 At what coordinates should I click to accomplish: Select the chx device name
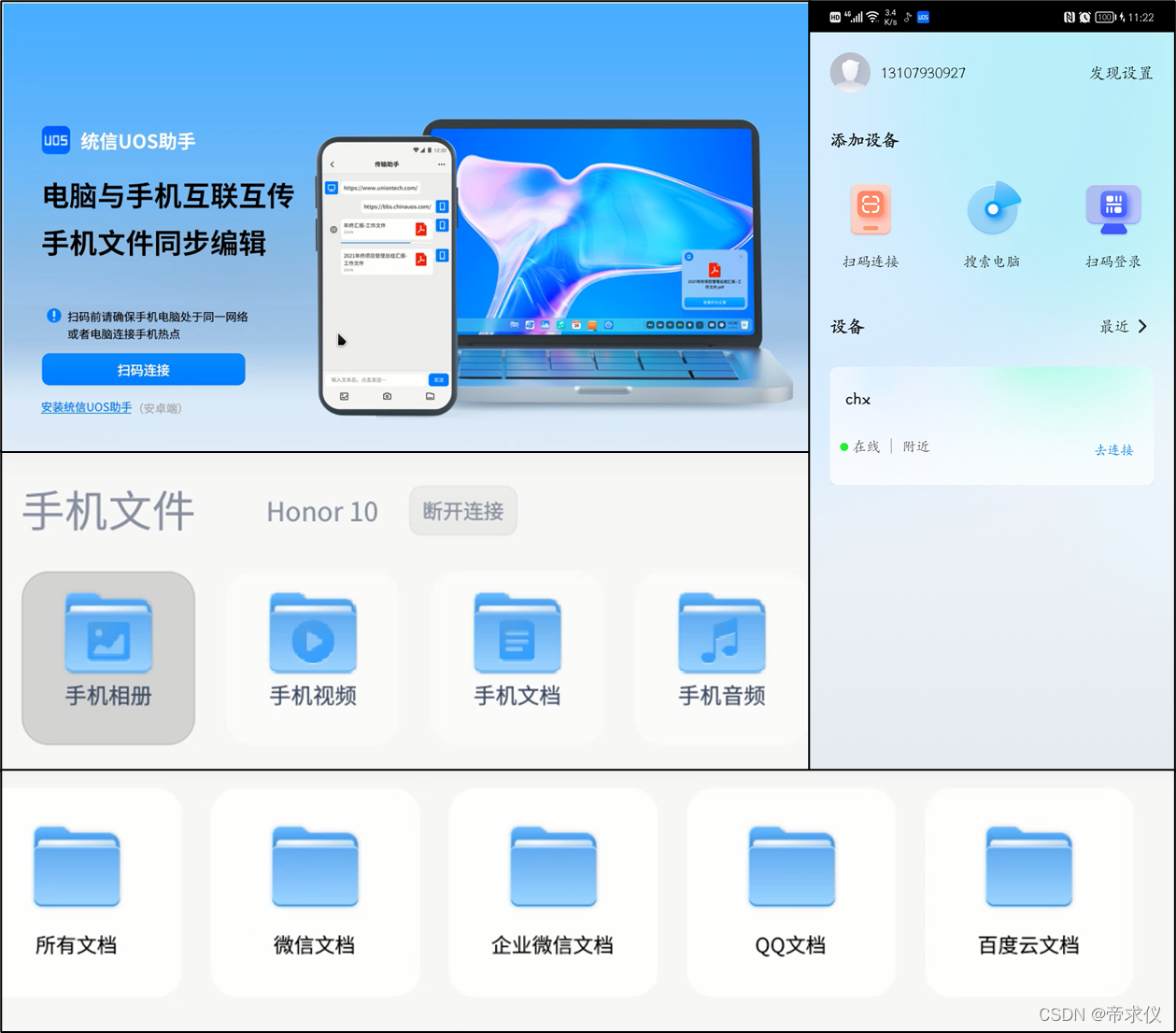point(857,399)
